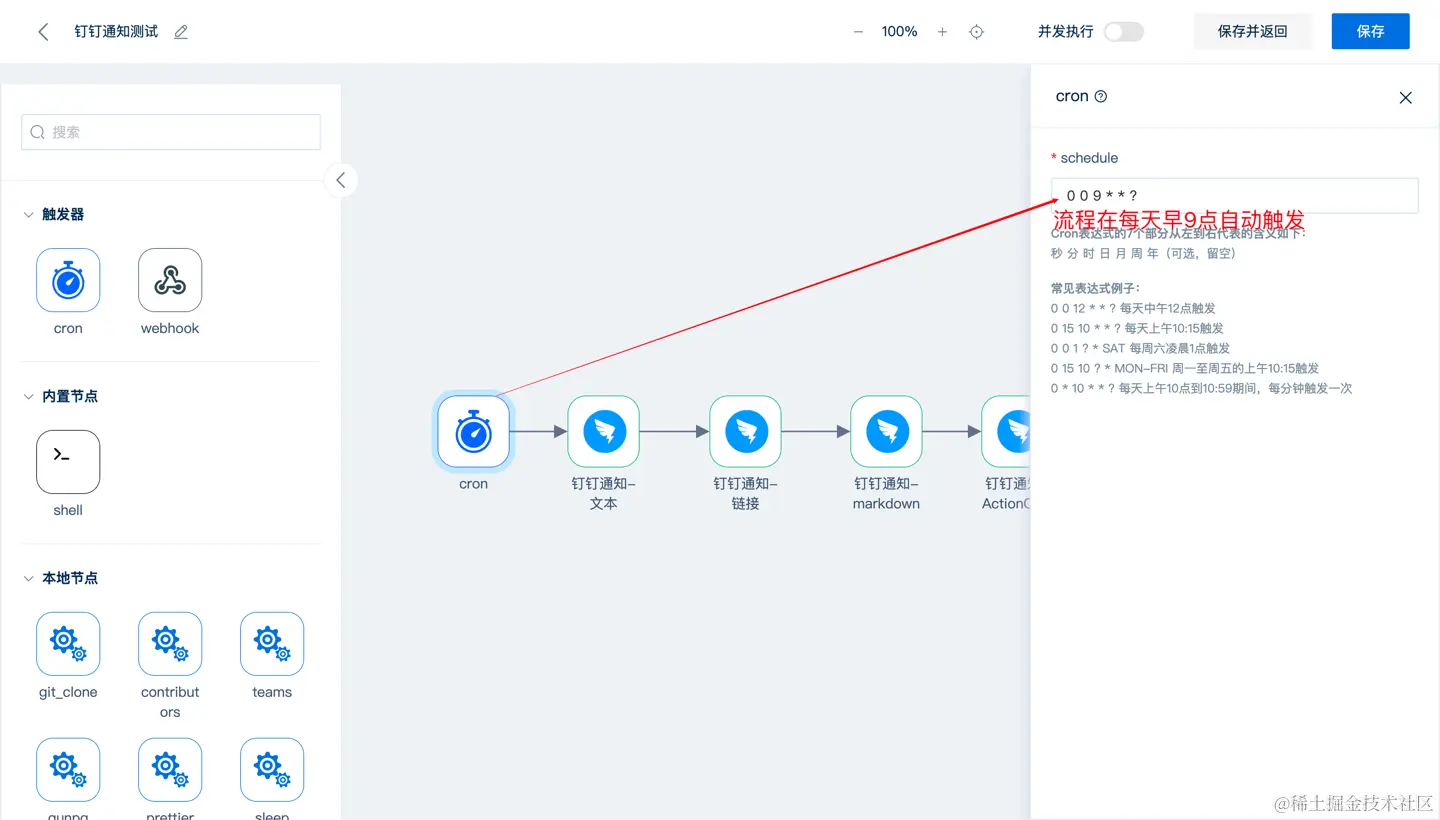Select the cron trigger icon in the sidebar
This screenshot has height=820, width=1440.
point(68,280)
